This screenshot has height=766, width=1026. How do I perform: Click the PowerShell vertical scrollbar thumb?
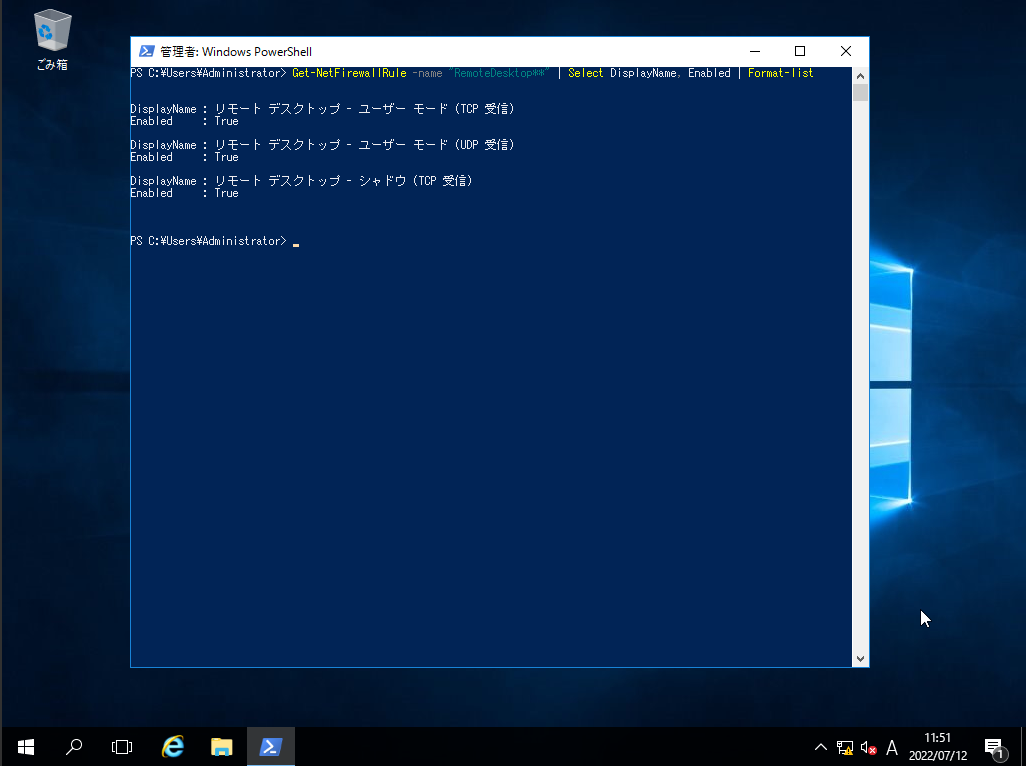tap(860, 93)
